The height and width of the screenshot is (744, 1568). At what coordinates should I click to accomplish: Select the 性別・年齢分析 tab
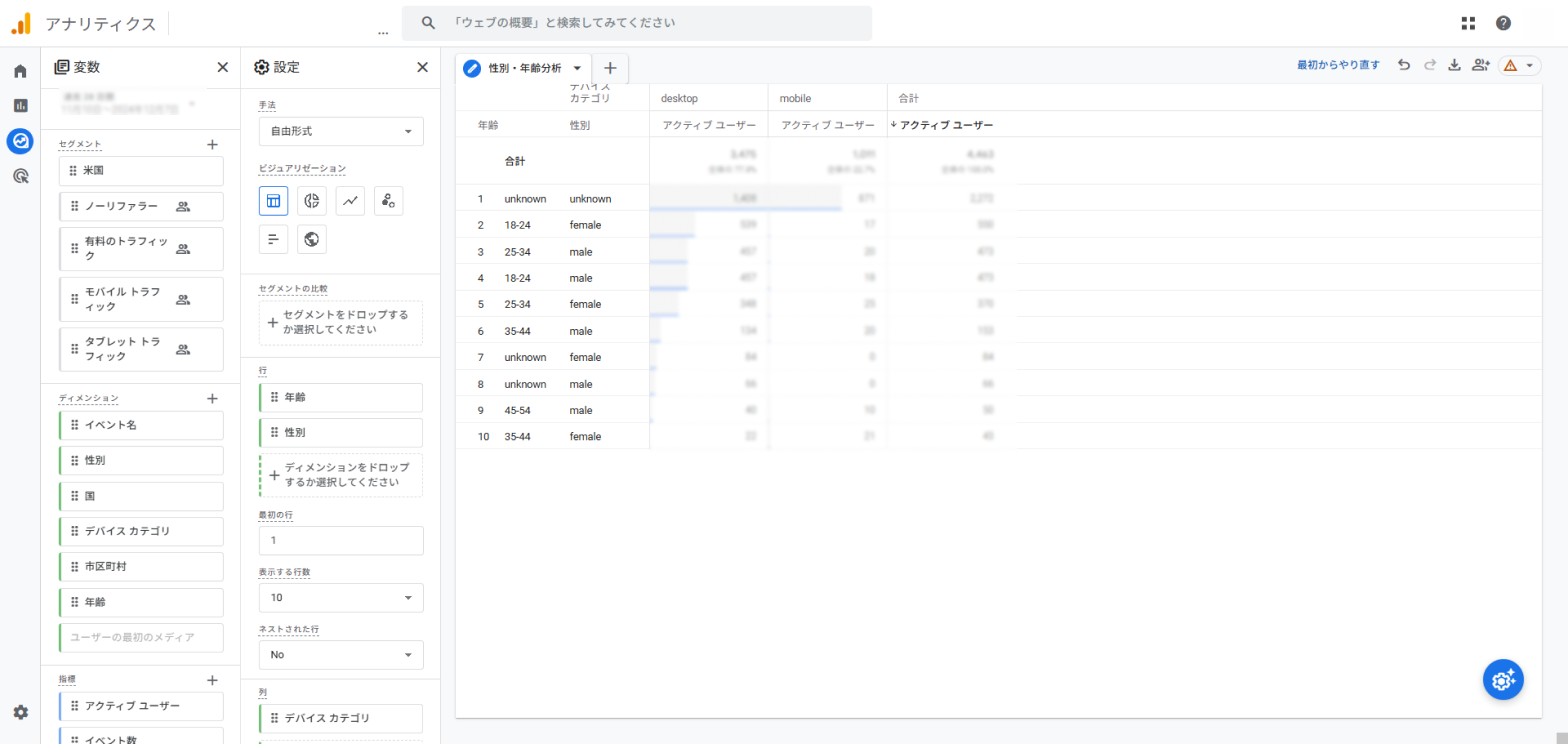coord(524,68)
